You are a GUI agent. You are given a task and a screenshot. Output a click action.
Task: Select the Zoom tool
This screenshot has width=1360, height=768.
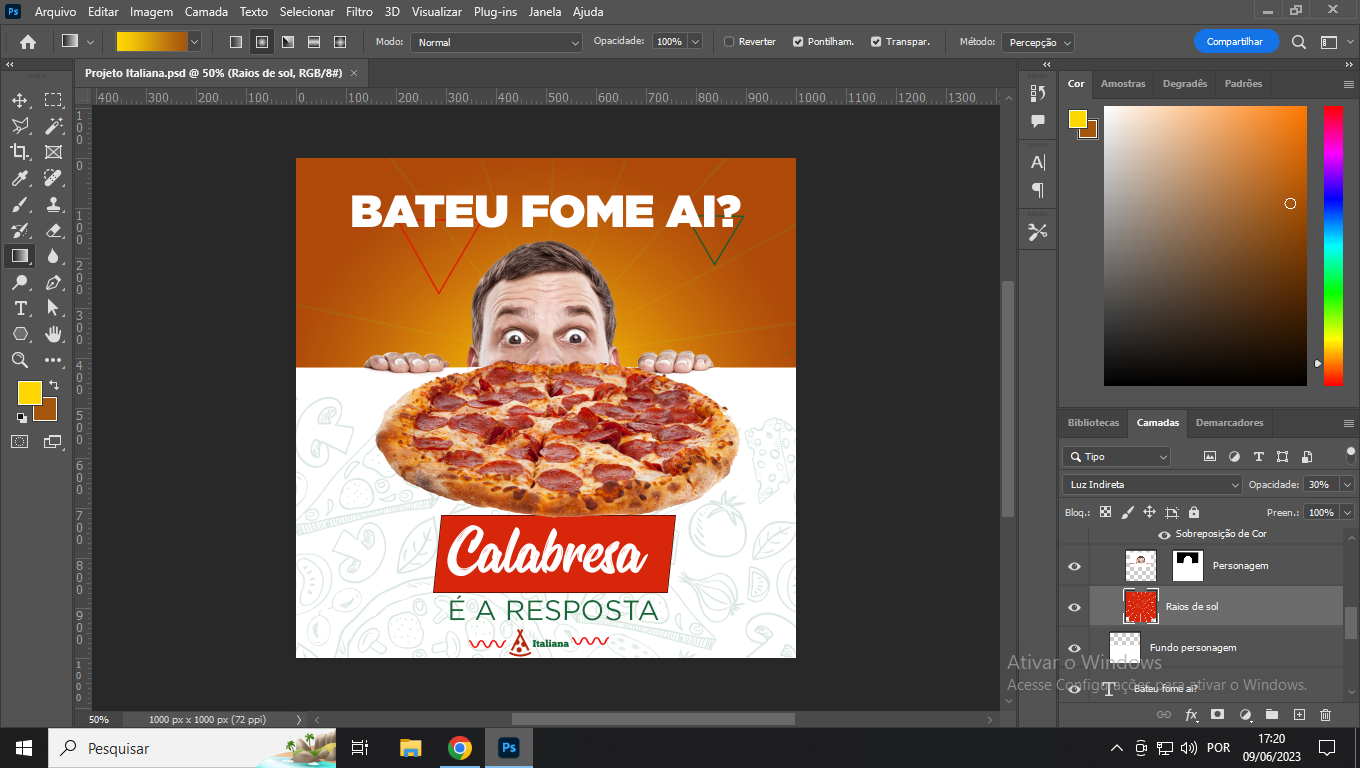coord(20,360)
